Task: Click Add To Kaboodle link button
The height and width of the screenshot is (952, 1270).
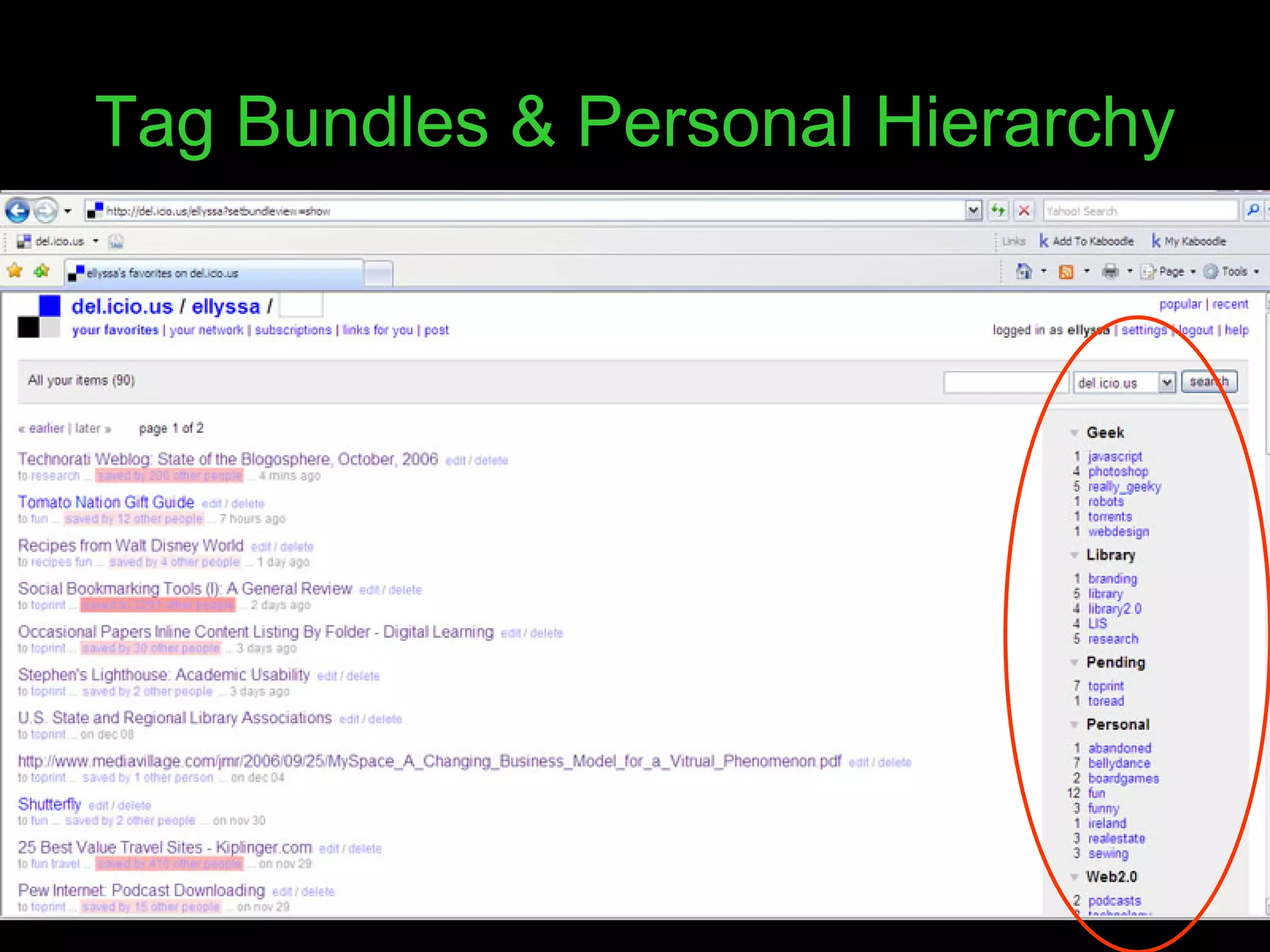Action: click(x=1086, y=241)
